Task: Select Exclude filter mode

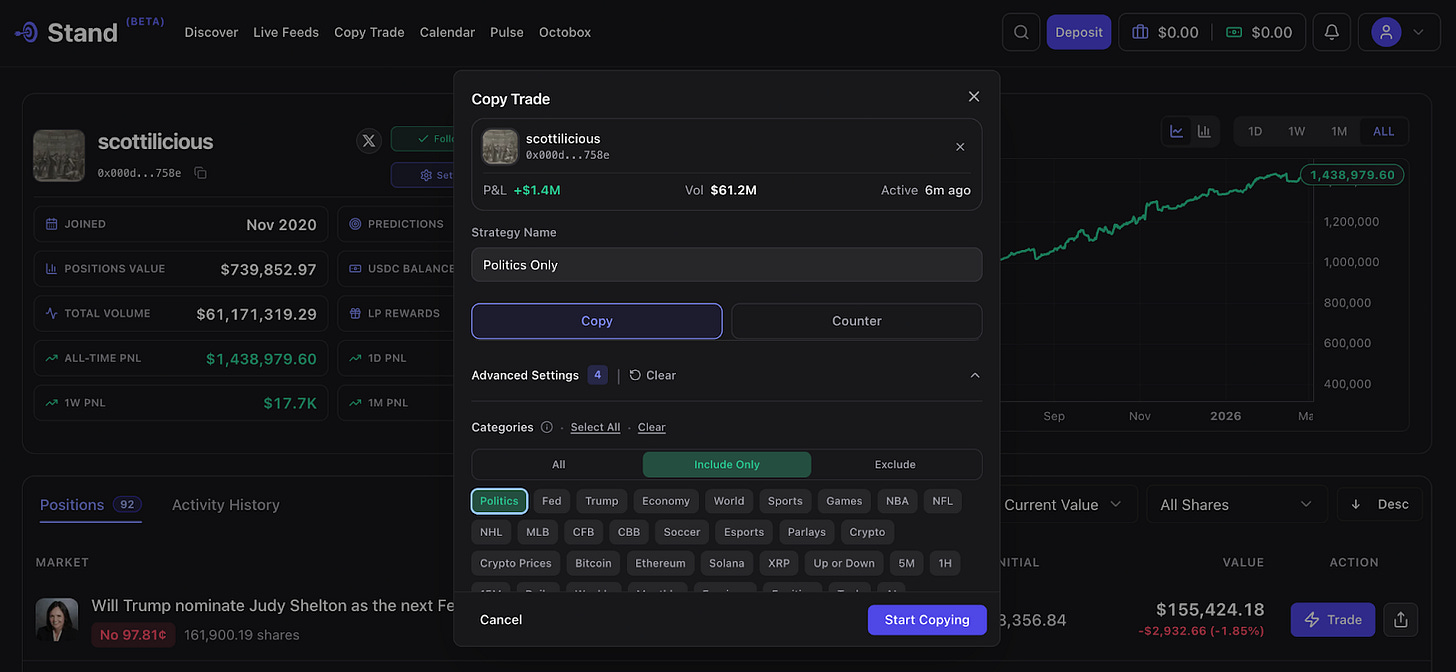Action: pos(895,464)
